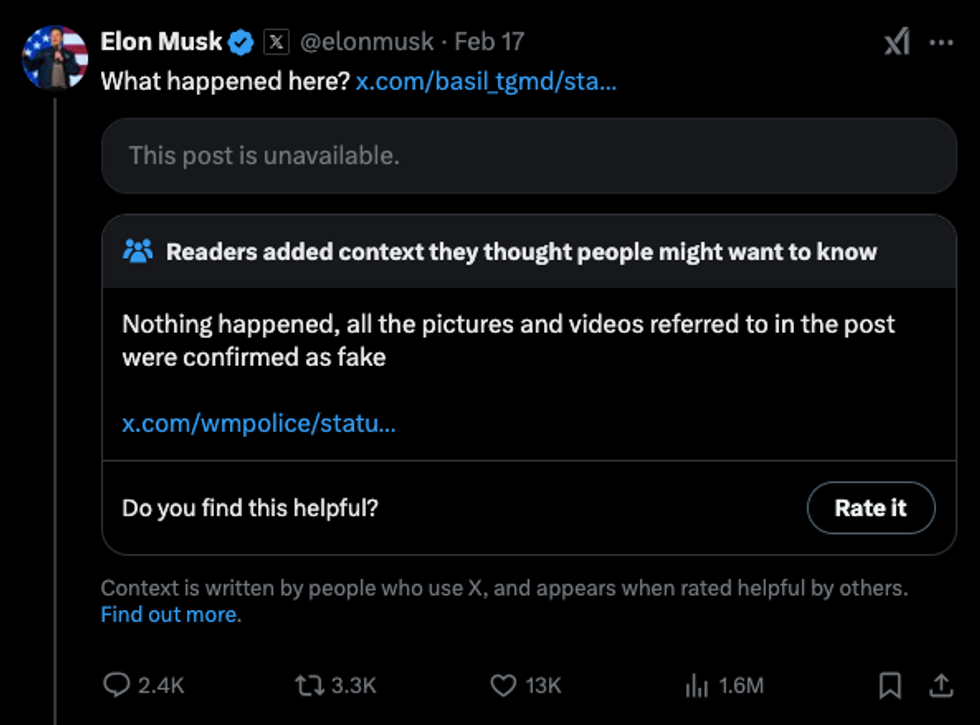This screenshot has height=725, width=980.
Task: Open the x.com/wmpolice source link
Action: pos(259,423)
